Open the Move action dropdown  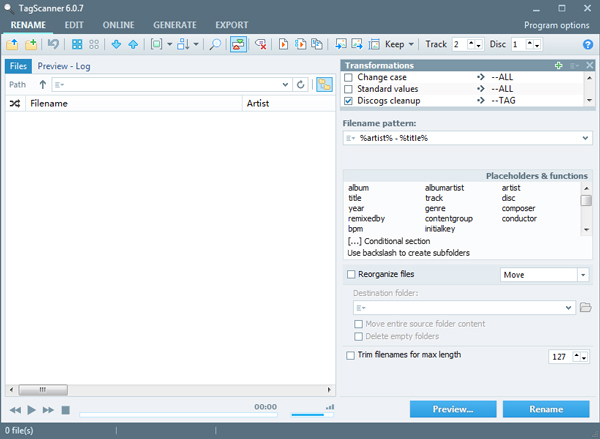[x=583, y=275]
